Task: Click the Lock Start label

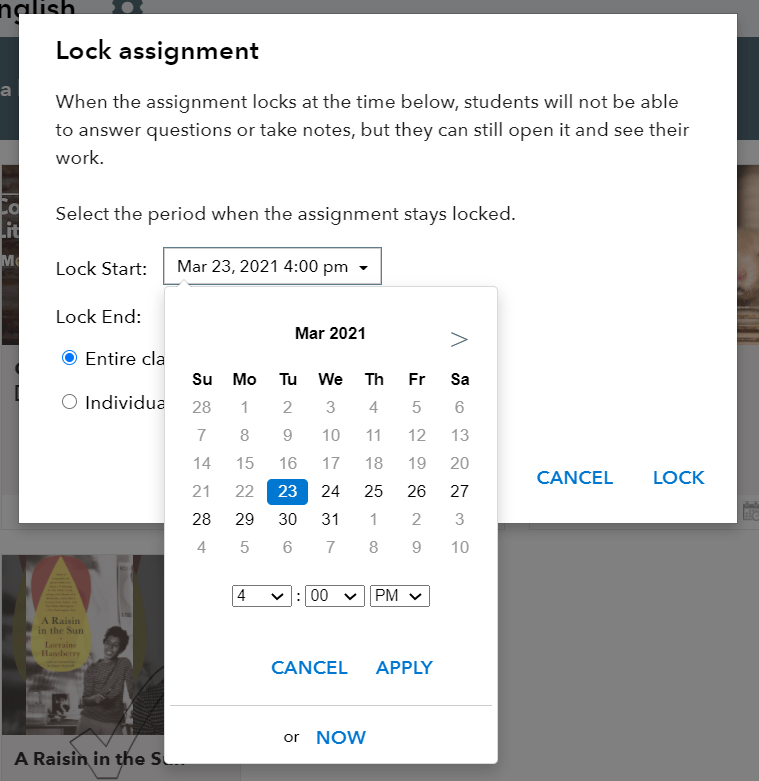Action: click(102, 269)
